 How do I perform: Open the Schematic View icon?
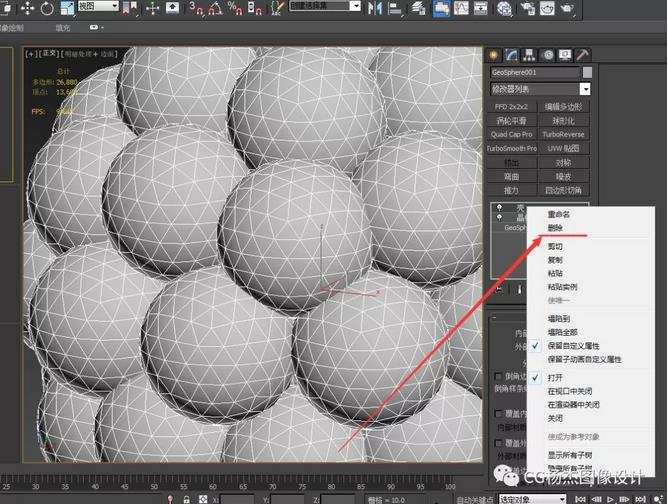coord(481,8)
